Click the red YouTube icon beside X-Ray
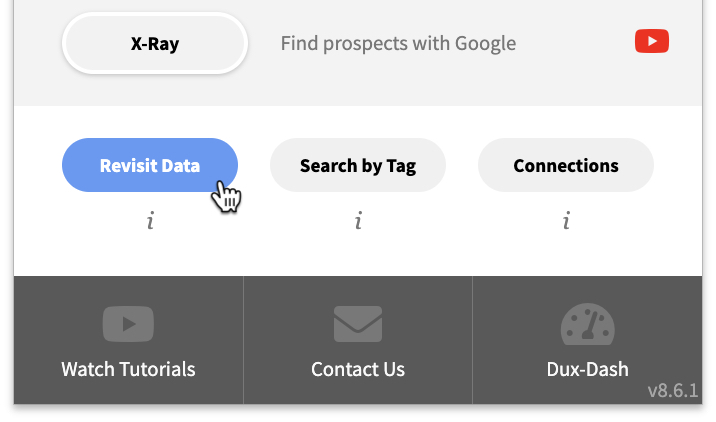The height and width of the screenshot is (422, 716). [x=651, y=42]
